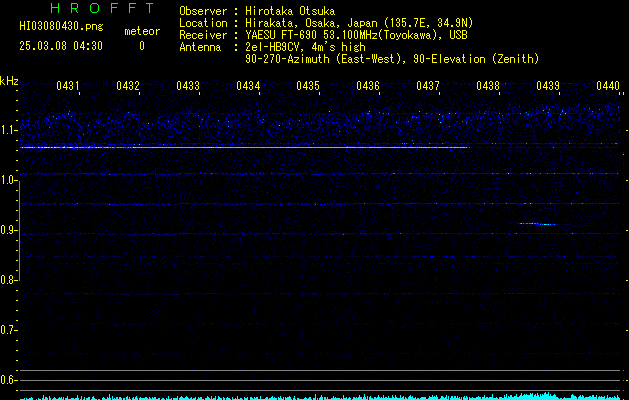Click the 0.7 kHz axis label
This screenshot has height=400, width=629.
7,331
